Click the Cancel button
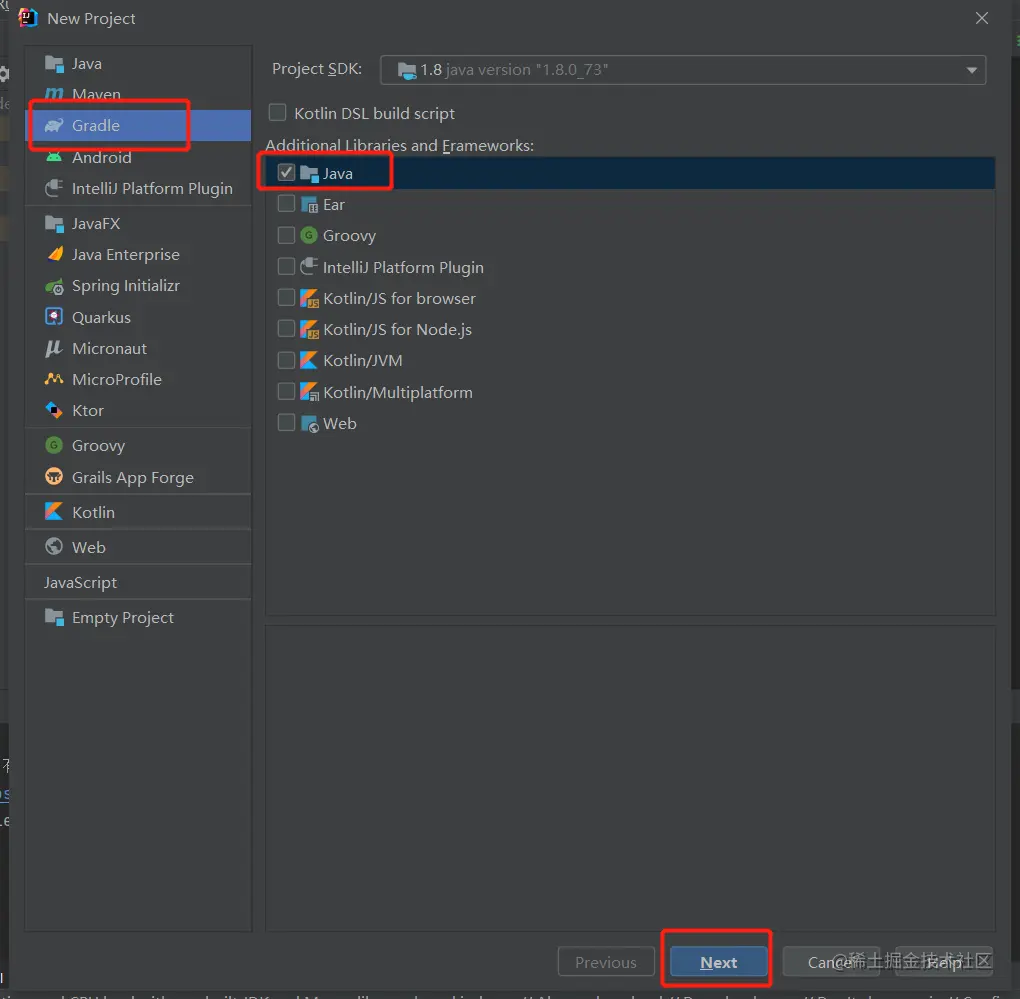 [x=831, y=962]
